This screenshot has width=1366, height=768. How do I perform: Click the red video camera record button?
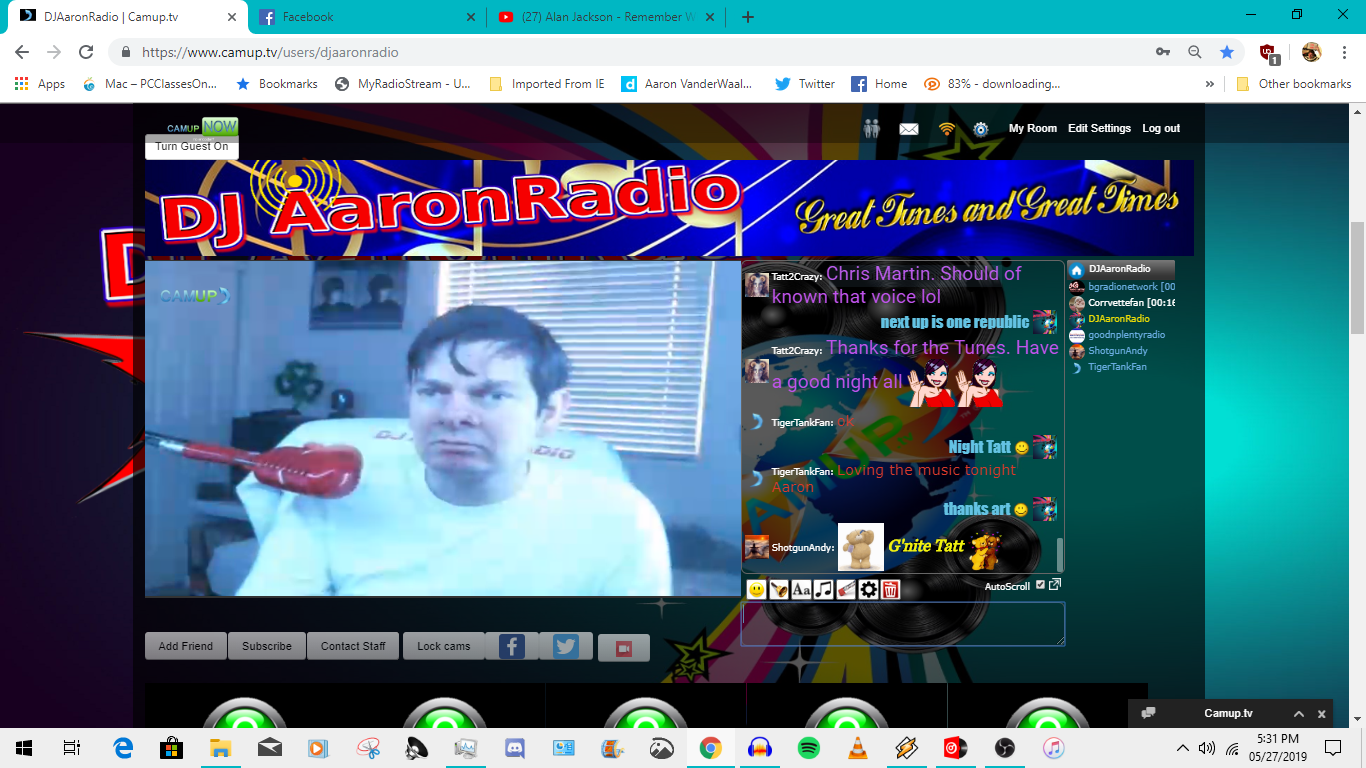point(624,648)
